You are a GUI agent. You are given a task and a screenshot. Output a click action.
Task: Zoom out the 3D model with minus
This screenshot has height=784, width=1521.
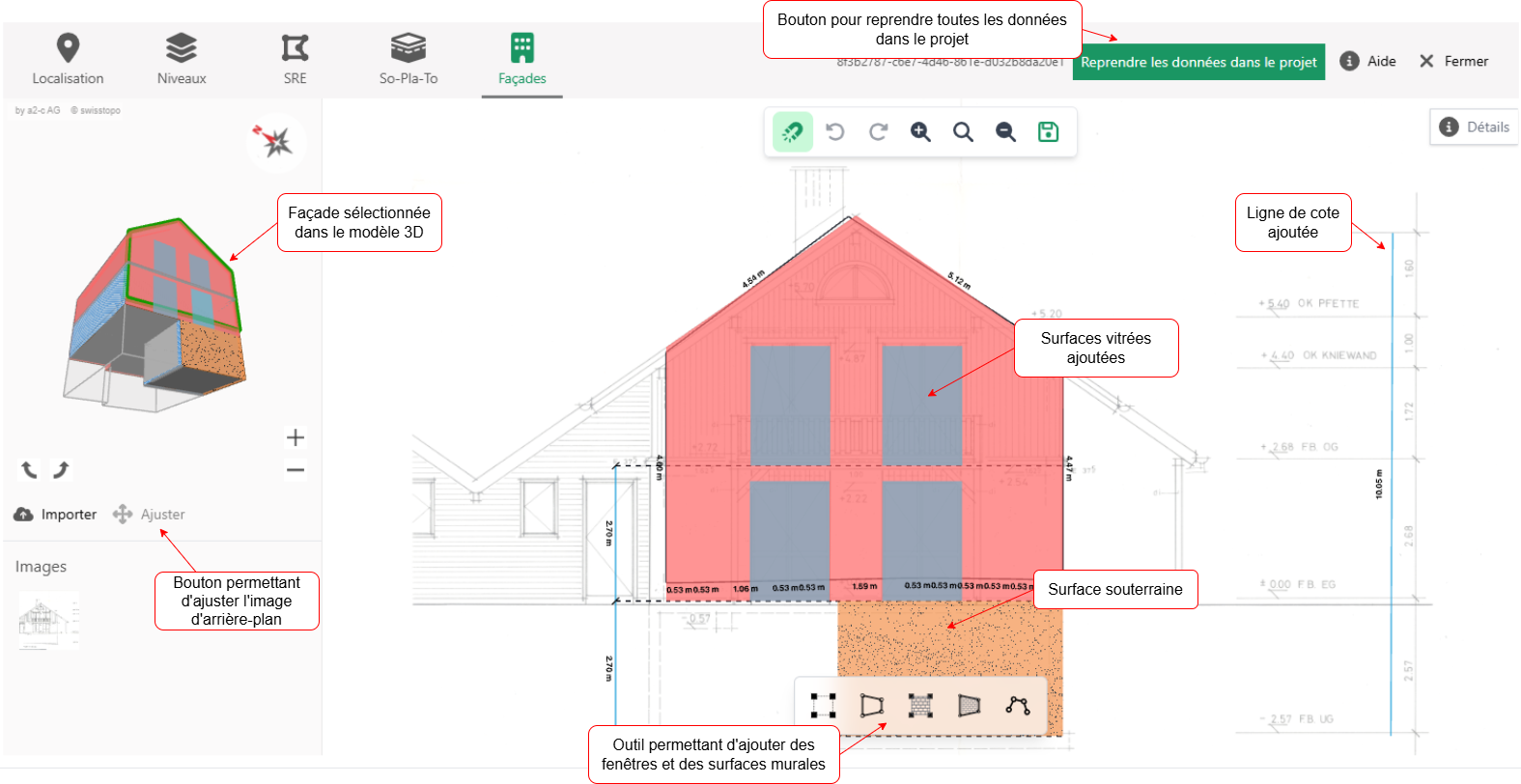296,471
